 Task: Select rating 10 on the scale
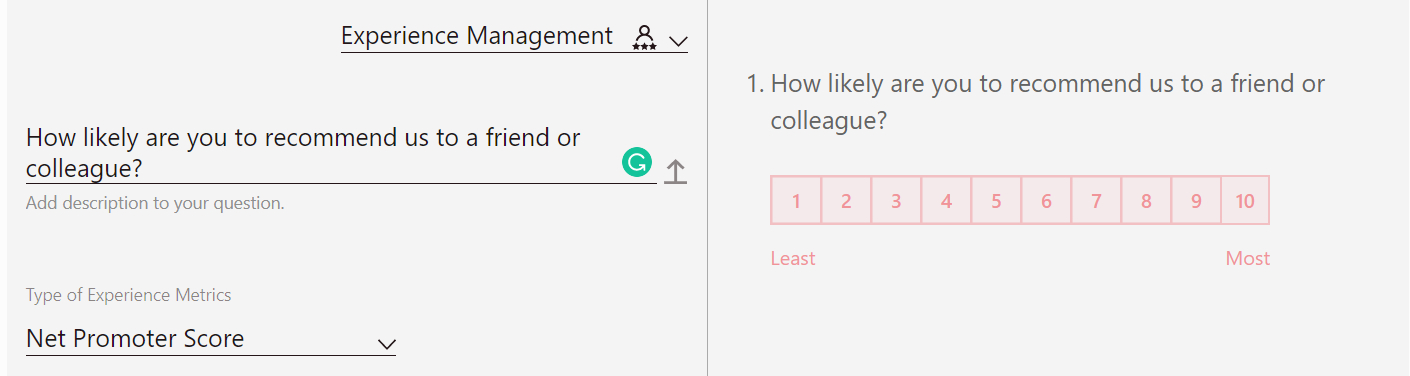click(x=1245, y=200)
